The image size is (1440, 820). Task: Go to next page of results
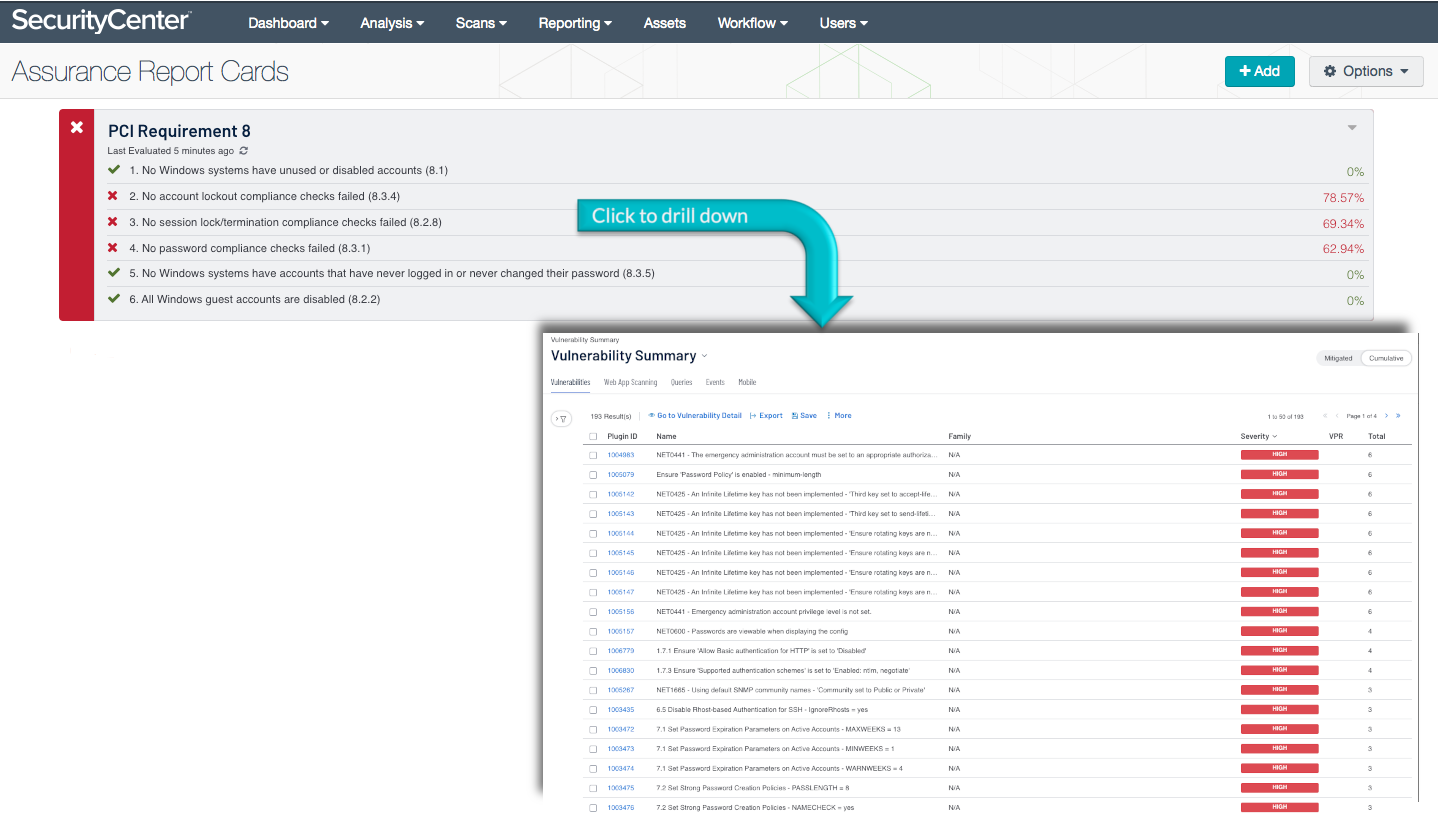[x=1386, y=416]
